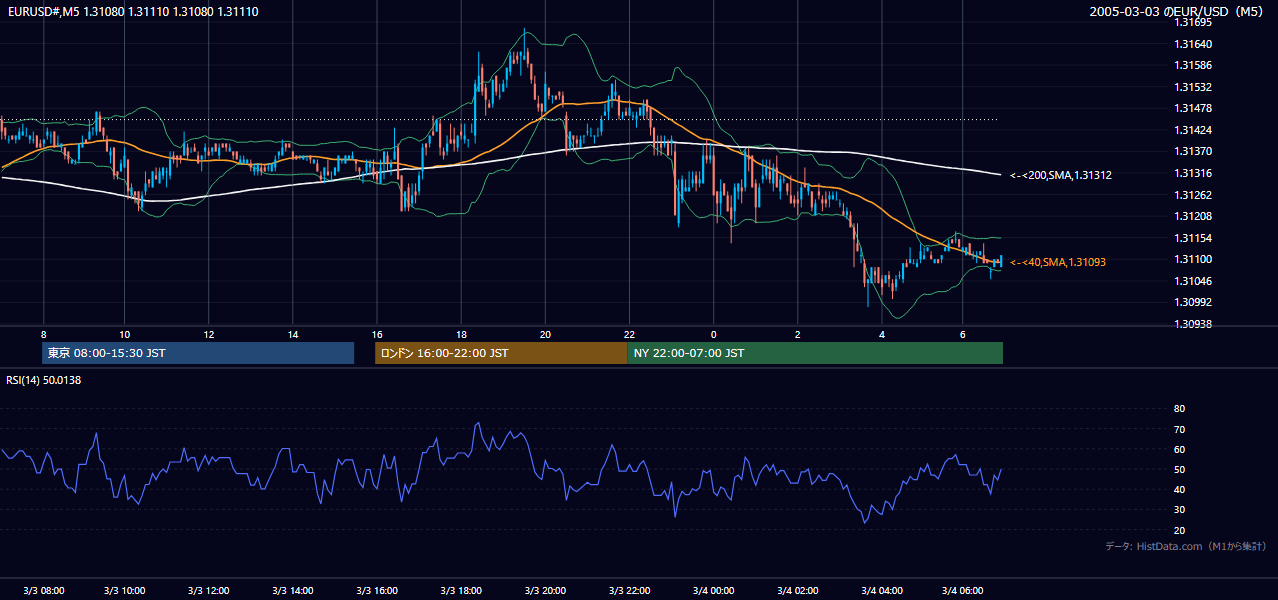Click the EURUSD#,M5 chart title text
1278x600 pixels.
(x=133, y=11)
